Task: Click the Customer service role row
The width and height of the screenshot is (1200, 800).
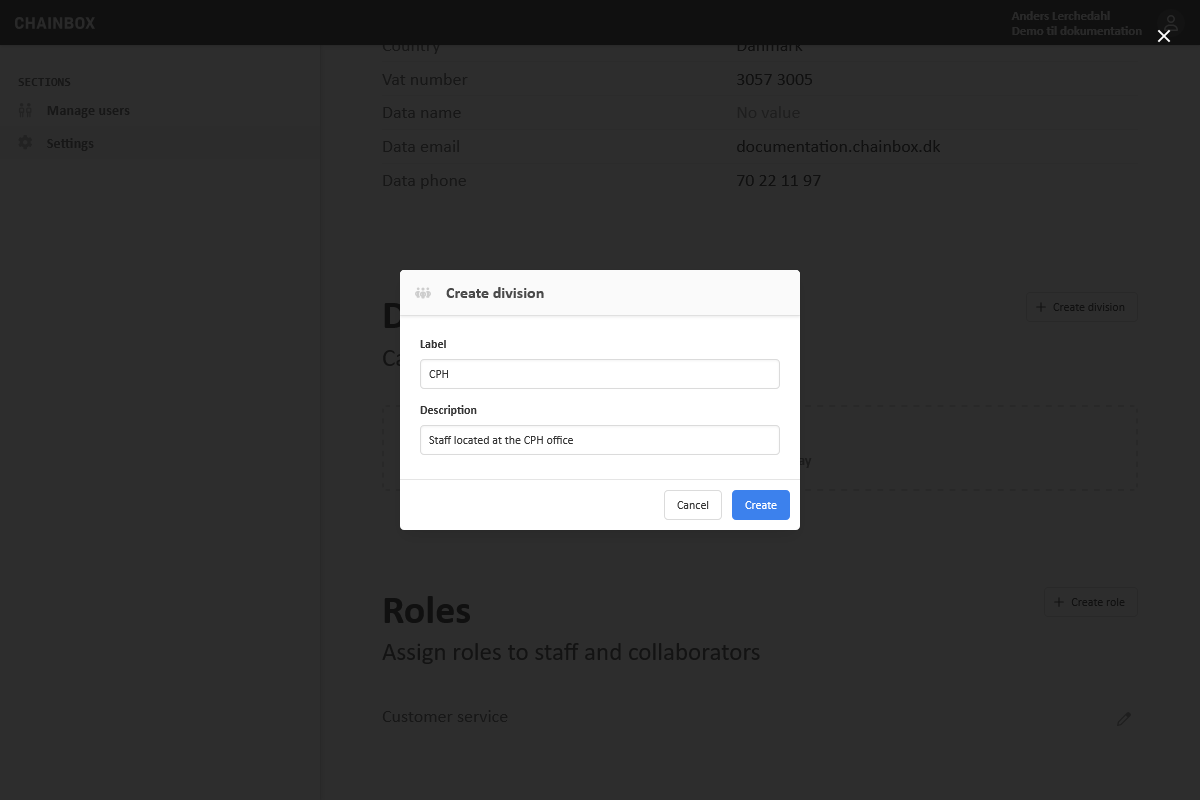Action: pyautogui.click(x=759, y=717)
